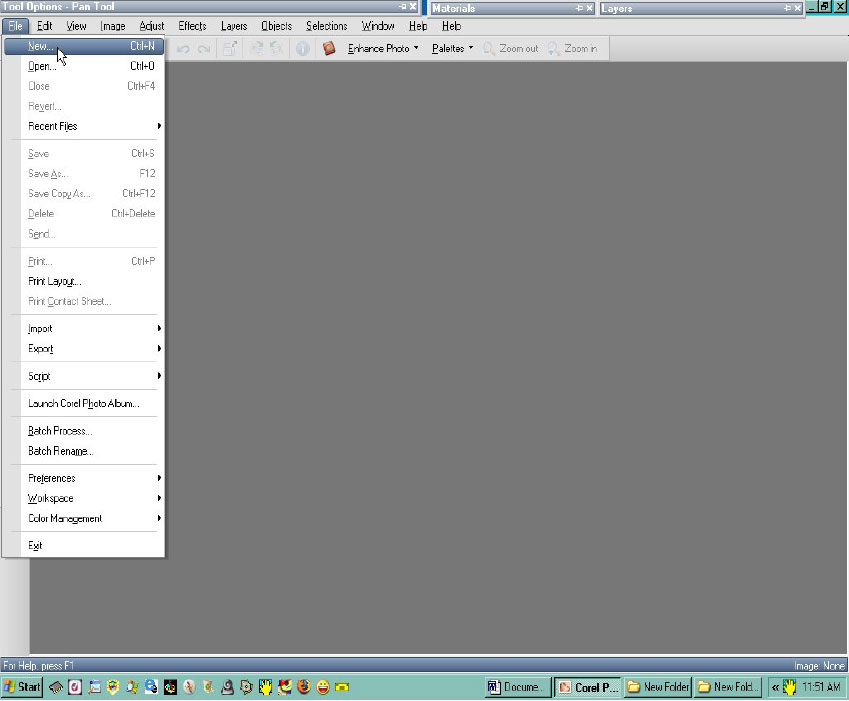
Task: Click the Corel P... taskbar button
Action: point(588,687)
